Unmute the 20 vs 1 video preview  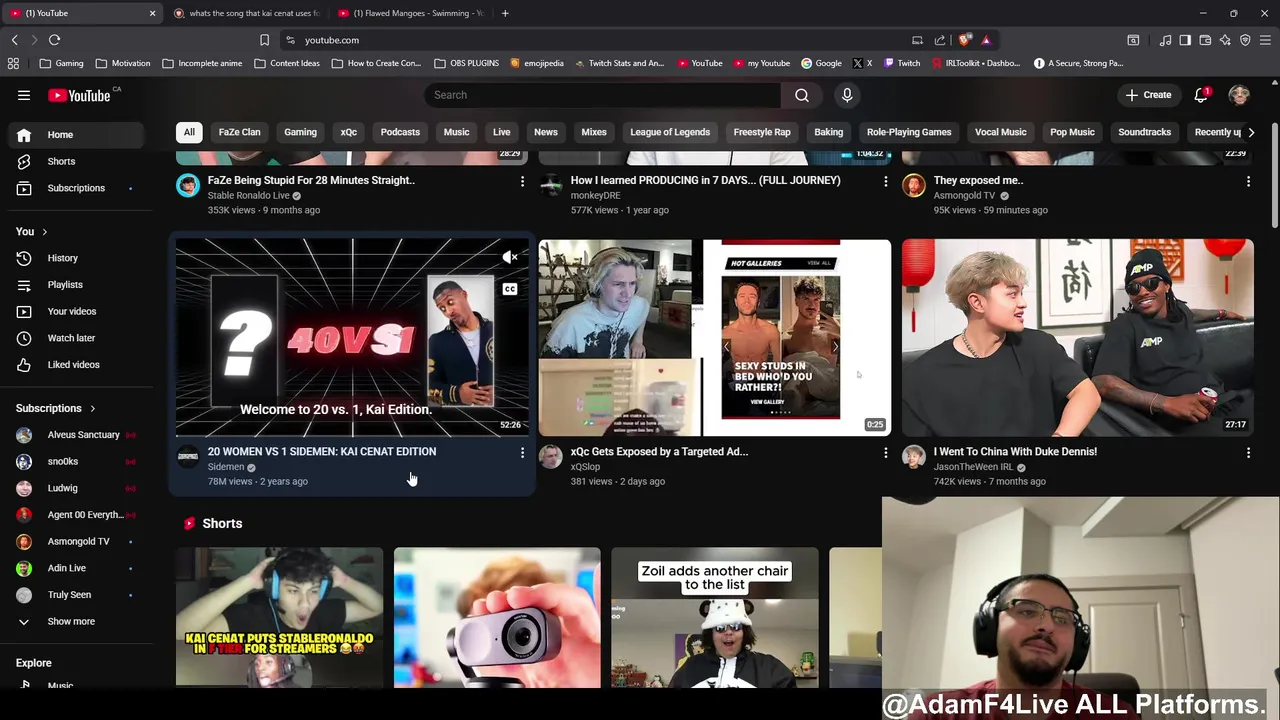(x=510, y=258)
